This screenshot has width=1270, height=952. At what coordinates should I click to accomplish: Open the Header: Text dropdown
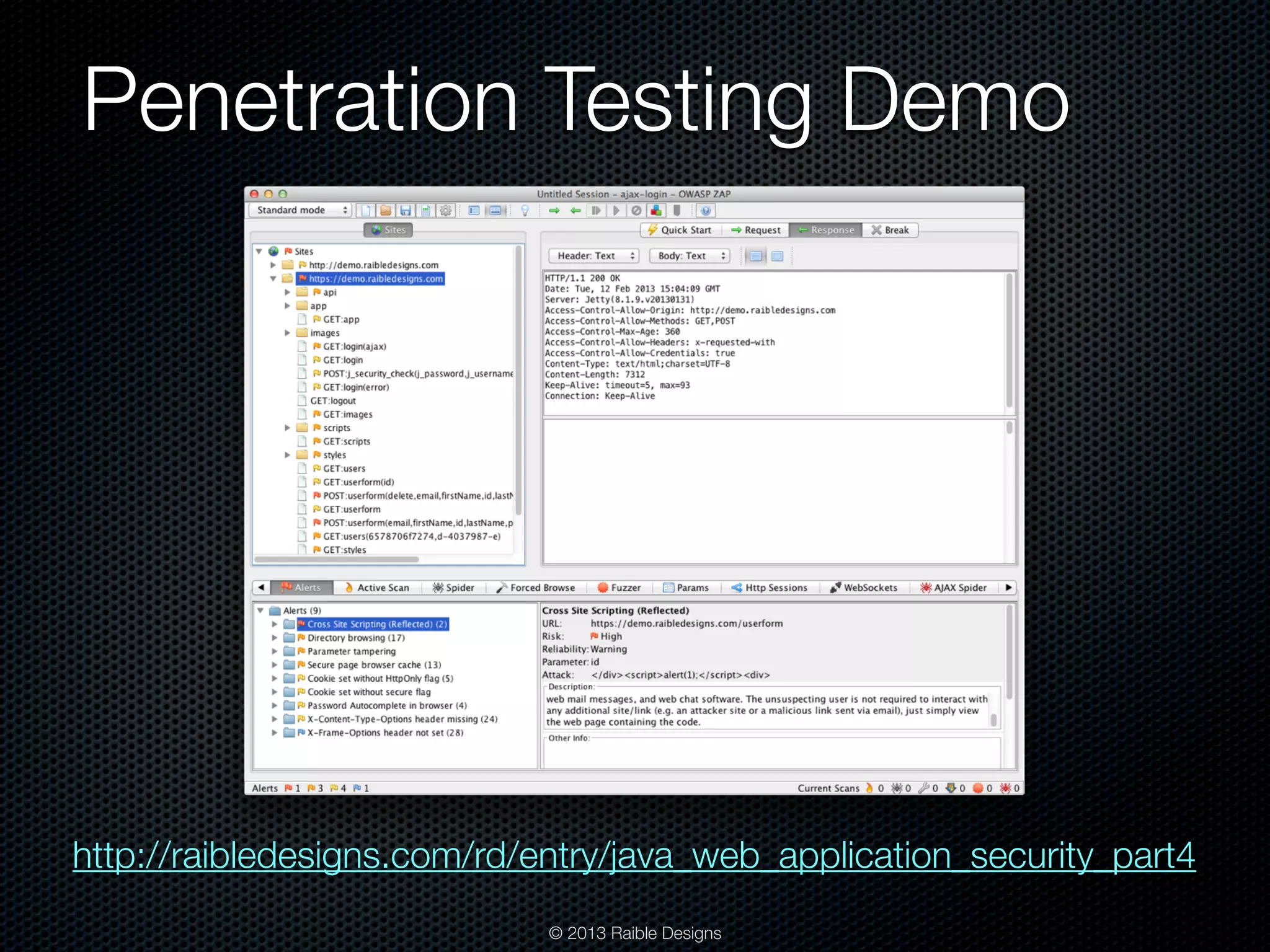[x=593, y=256]
